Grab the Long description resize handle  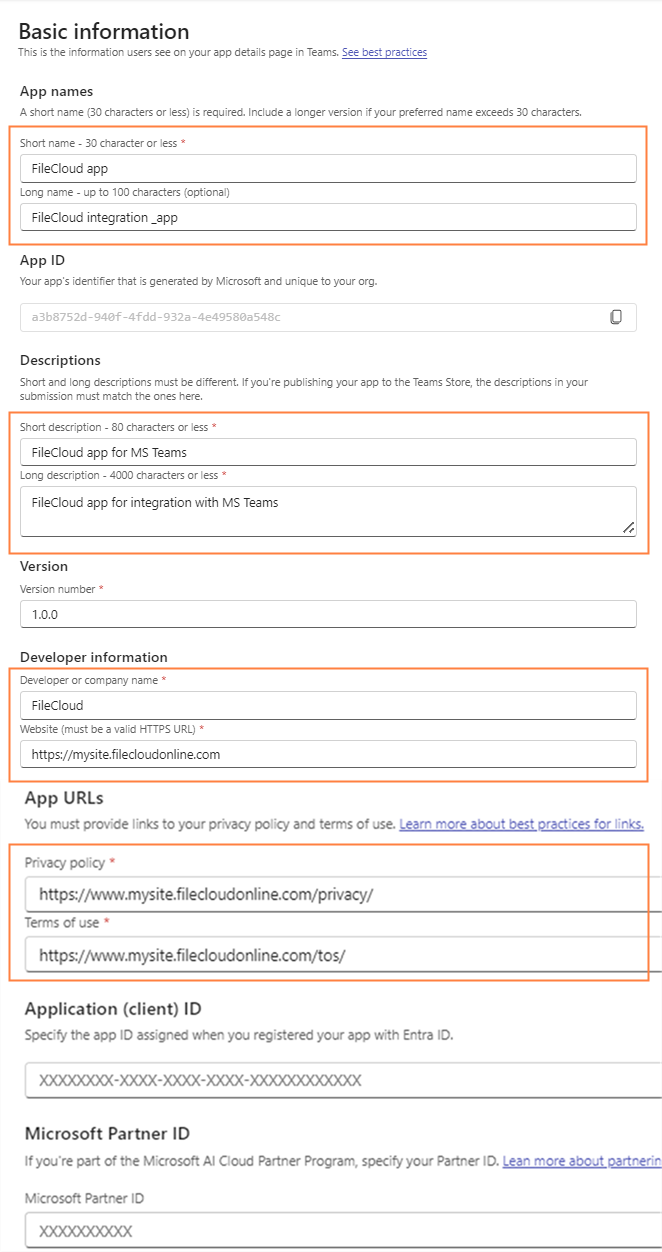click(x=628, y=527)
